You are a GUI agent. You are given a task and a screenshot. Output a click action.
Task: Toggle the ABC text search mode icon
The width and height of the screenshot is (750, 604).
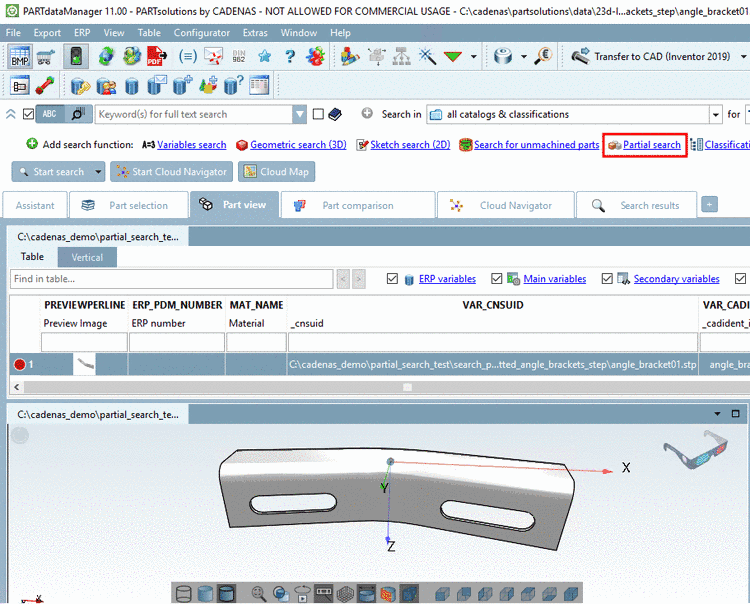[x=50, y=114]
